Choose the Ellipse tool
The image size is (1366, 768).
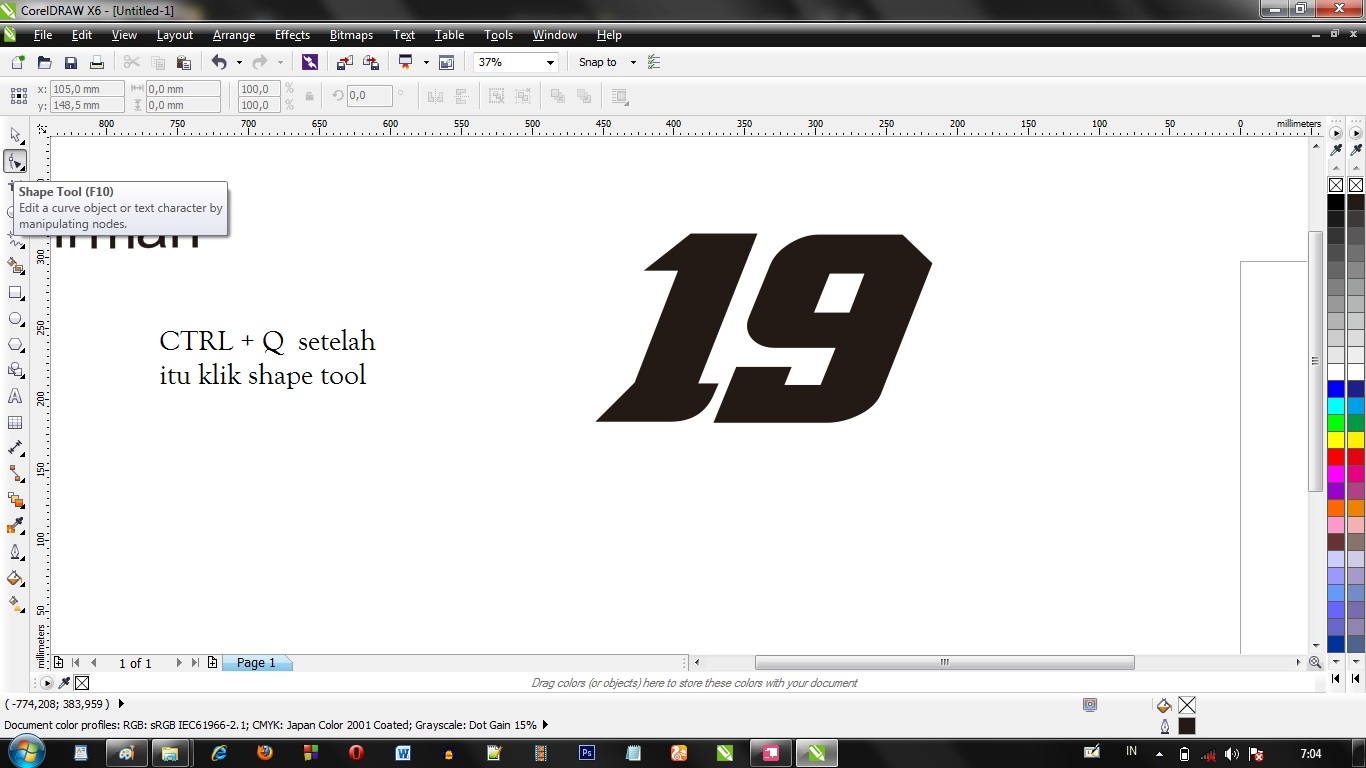[x=15, y=318]
